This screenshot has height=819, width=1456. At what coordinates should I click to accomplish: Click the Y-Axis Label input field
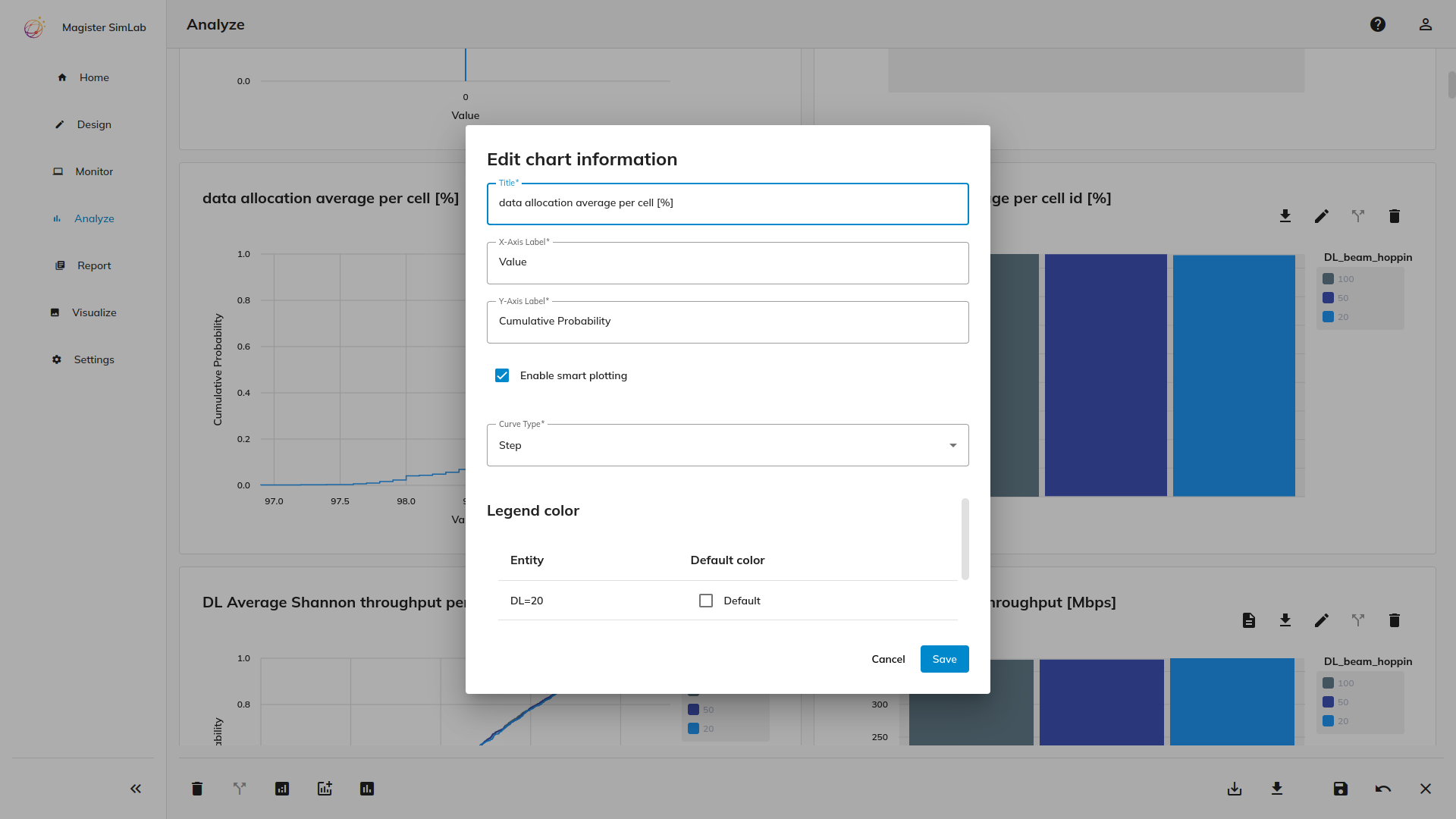point(728,322)
